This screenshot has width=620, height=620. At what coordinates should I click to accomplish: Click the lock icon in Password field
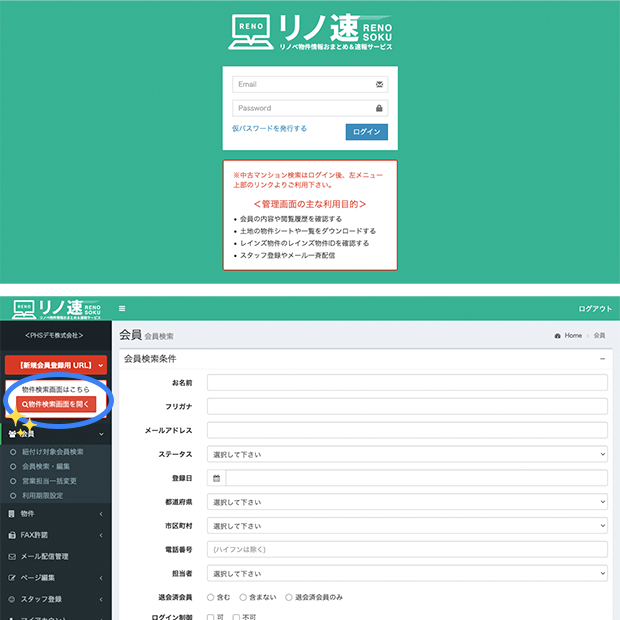click(379, 108)
